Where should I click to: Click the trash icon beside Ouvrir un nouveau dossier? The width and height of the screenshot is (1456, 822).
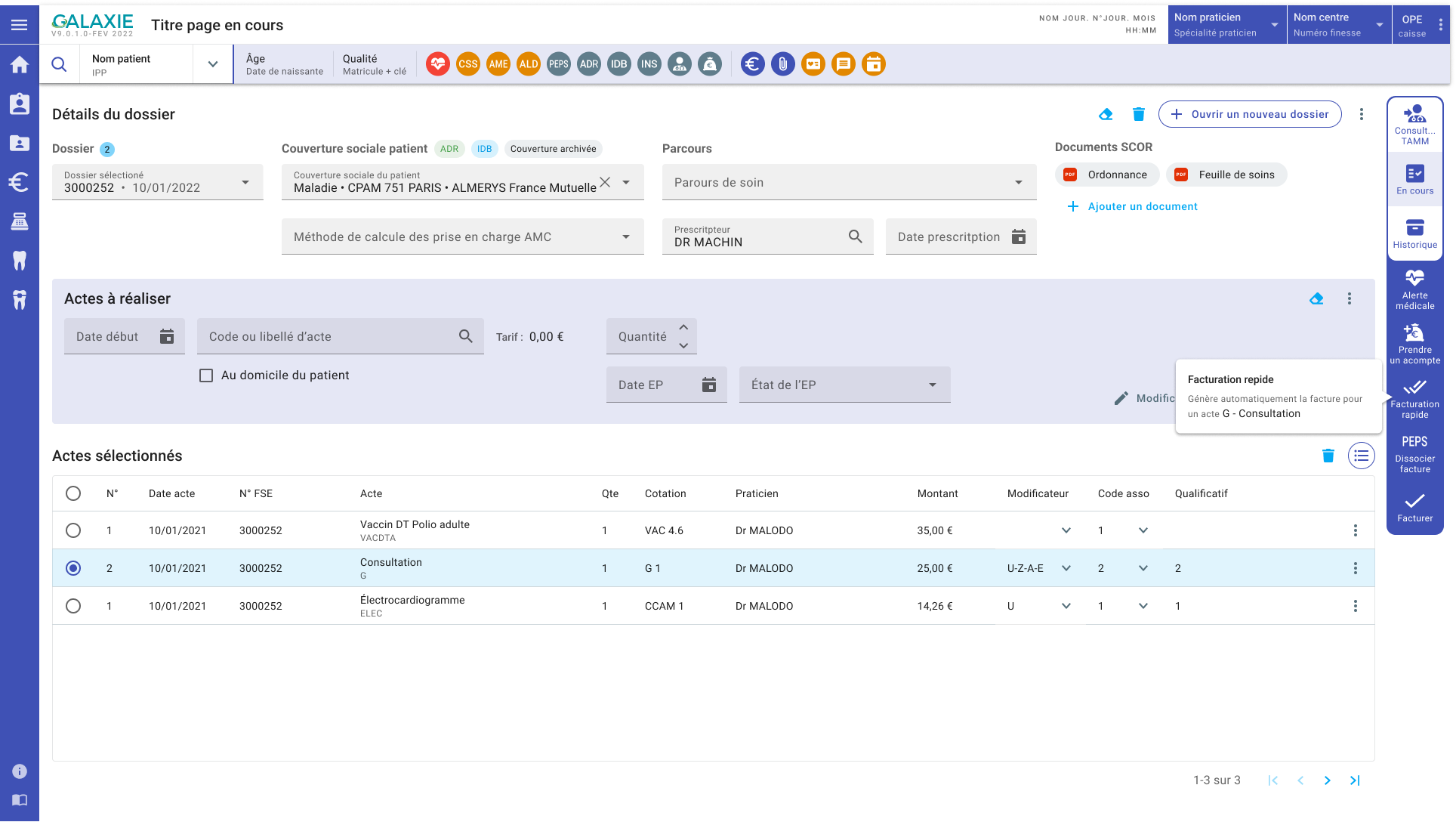[x=1139, y=114]
